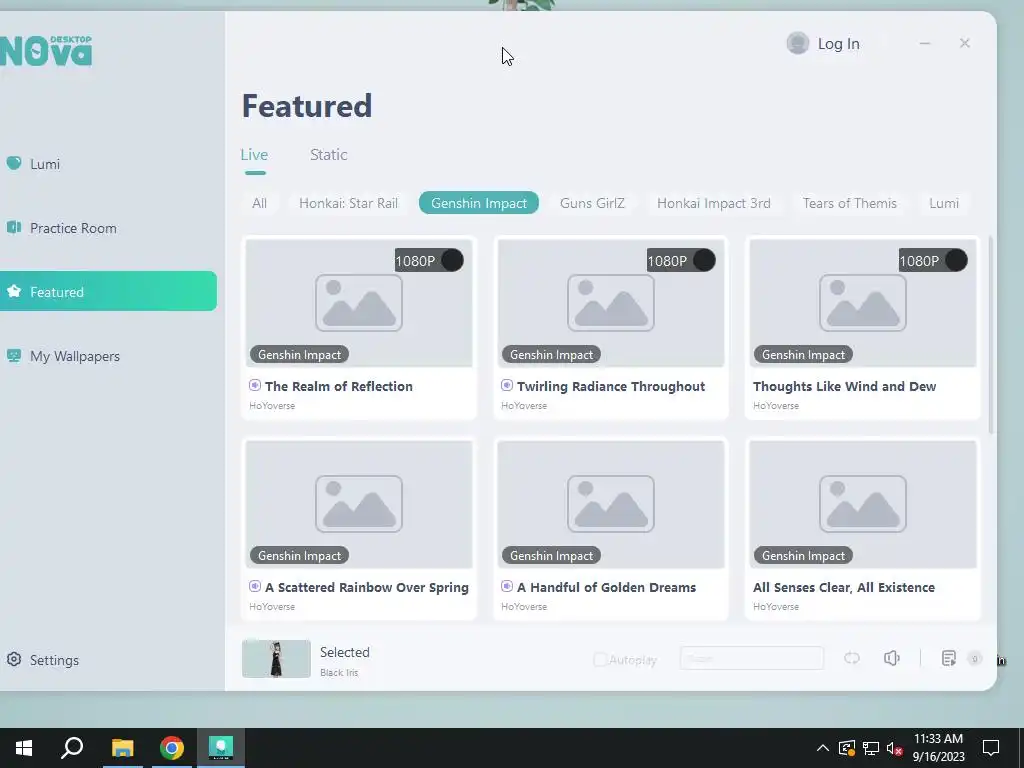This screenshot has width=1024, height=768.
Task: Click the title All Senses Clear, All Existence
Action: 844,587
